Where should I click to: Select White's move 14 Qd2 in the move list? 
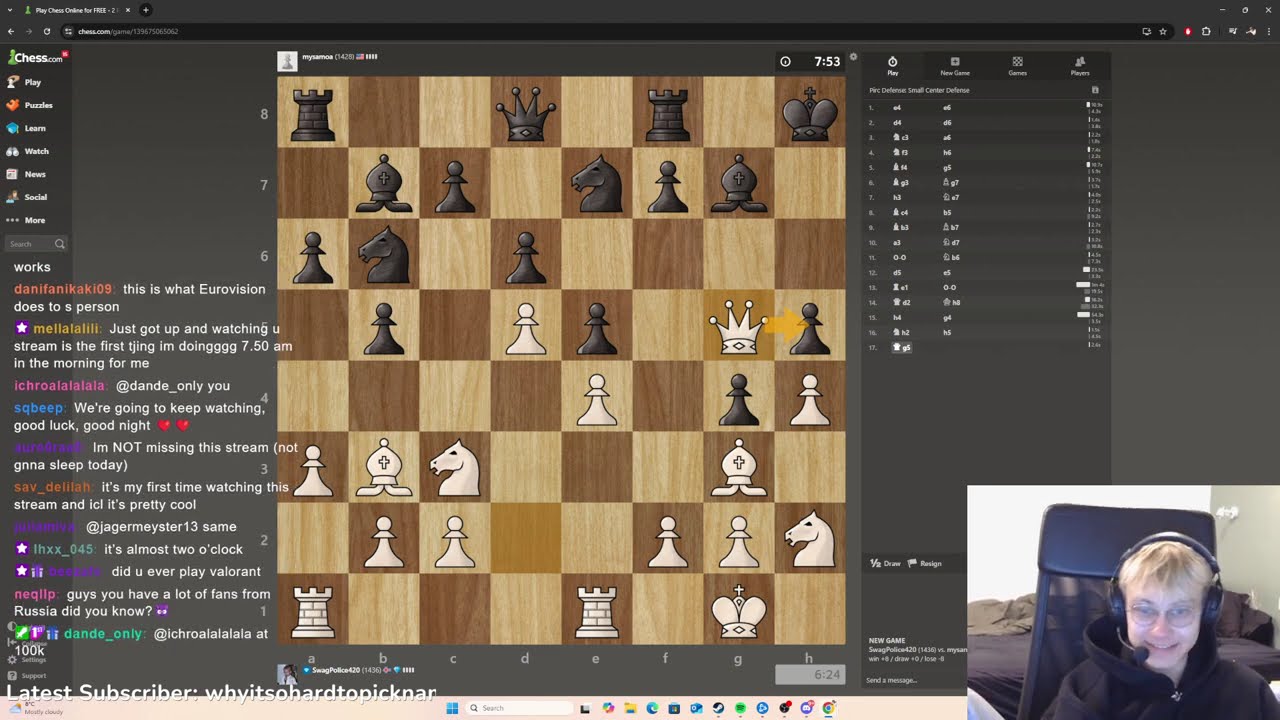click(903, 302)
